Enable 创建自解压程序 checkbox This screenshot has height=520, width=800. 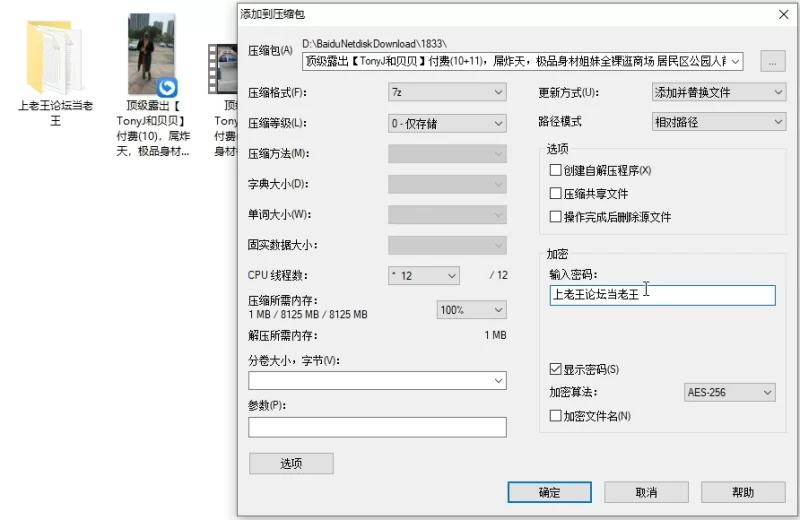click(x=555, y=170)
